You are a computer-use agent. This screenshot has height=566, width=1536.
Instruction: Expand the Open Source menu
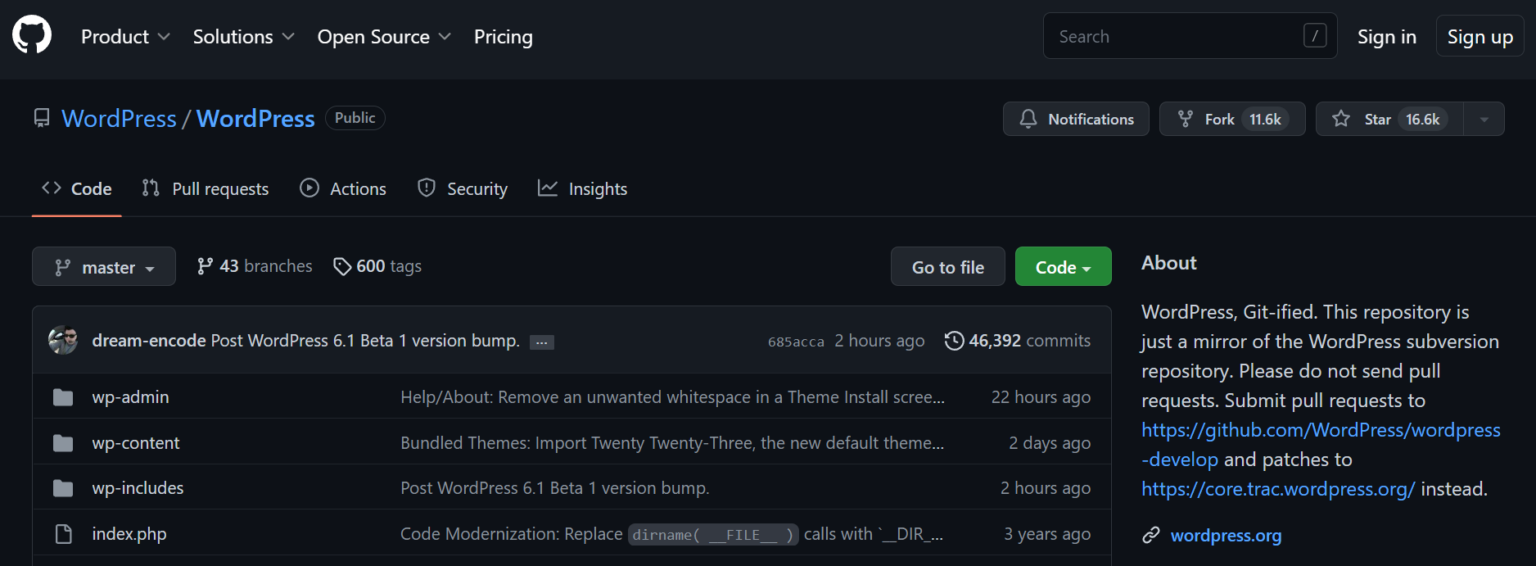pyautogui.click(x=385, y=36)
